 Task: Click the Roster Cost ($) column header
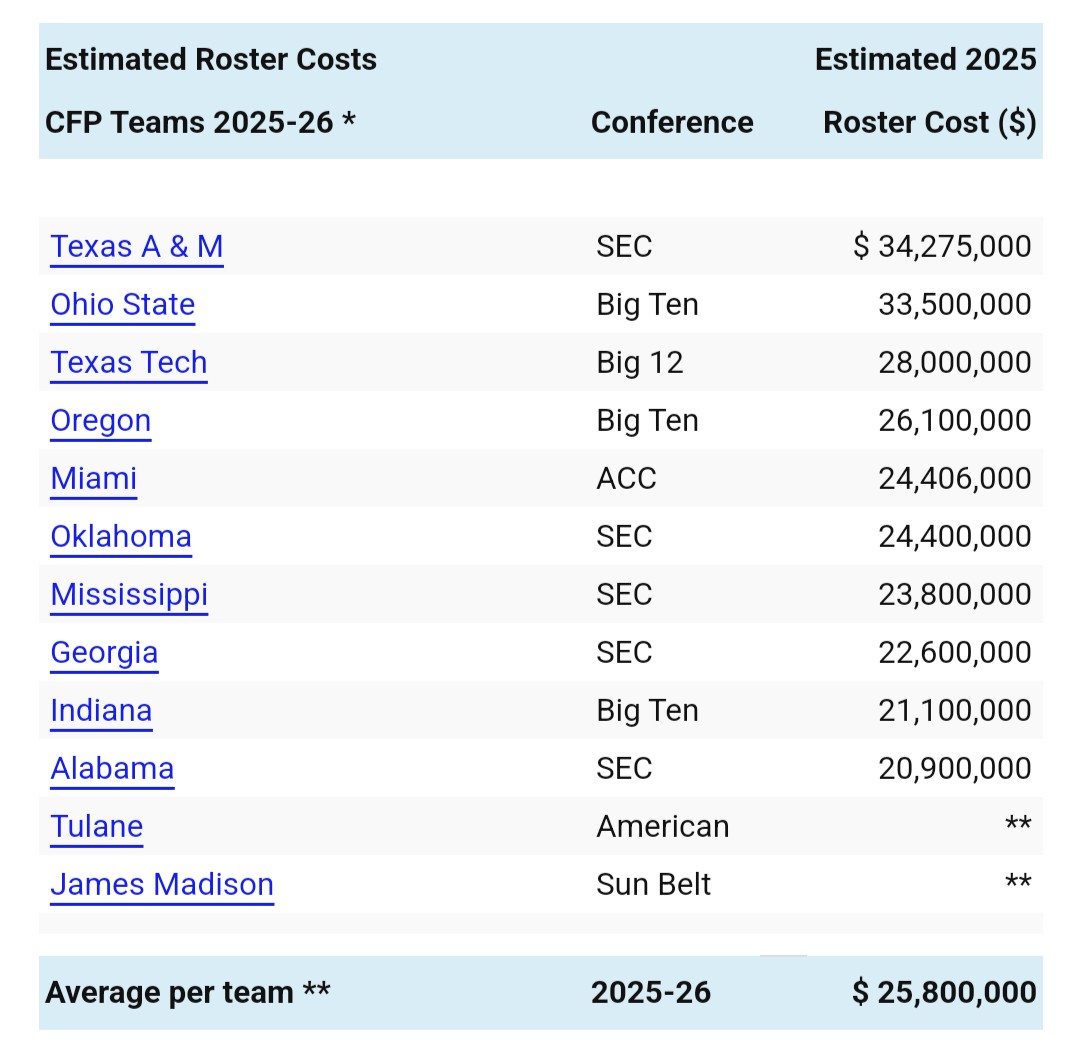click(x=929, y=122)
